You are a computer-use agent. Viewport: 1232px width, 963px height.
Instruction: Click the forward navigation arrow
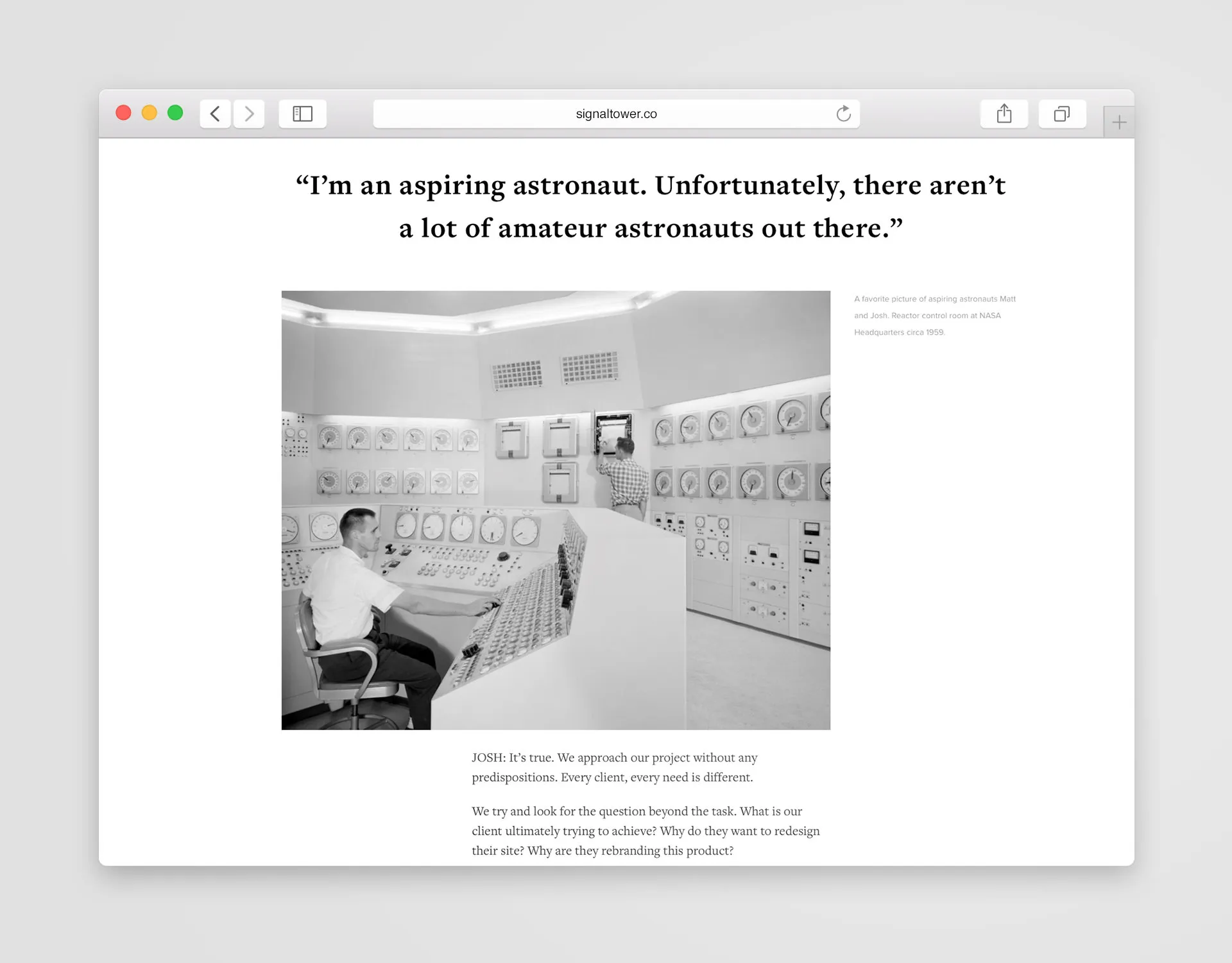click(x=249, y=114)
